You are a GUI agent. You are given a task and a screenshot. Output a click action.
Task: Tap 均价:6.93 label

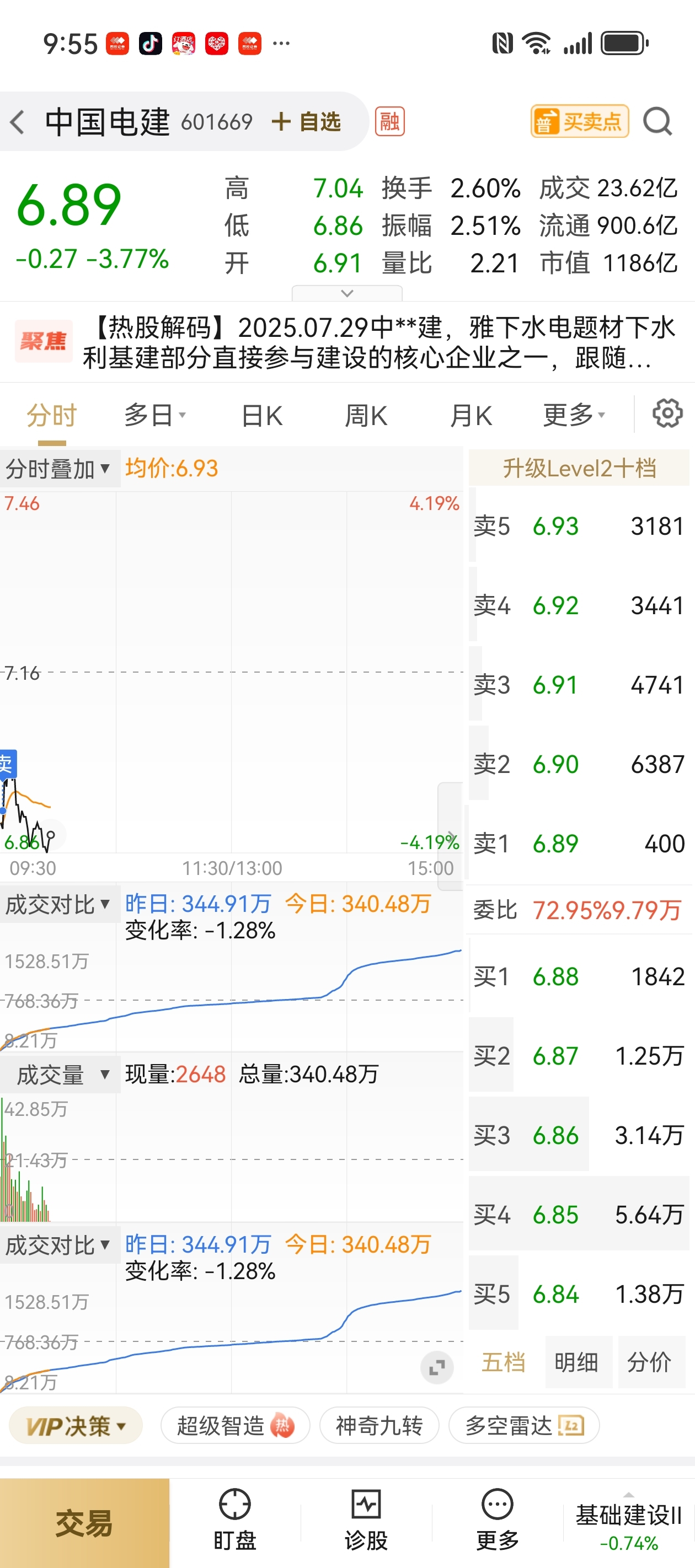point(172,468)
